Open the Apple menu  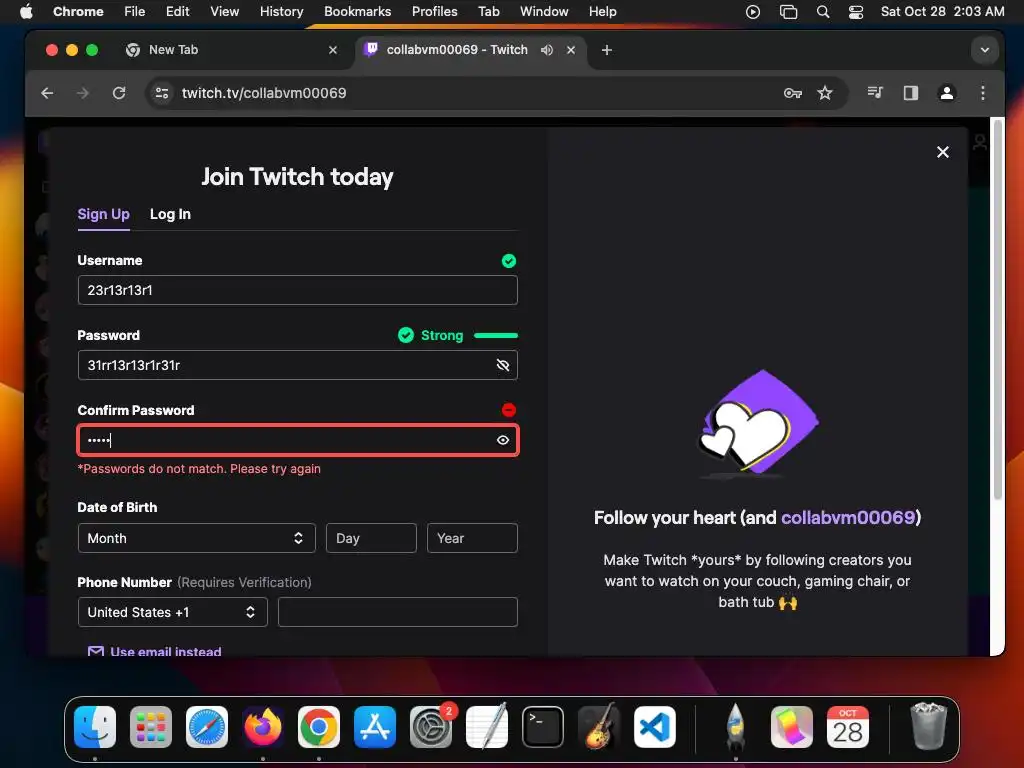[x=26, y=12]
